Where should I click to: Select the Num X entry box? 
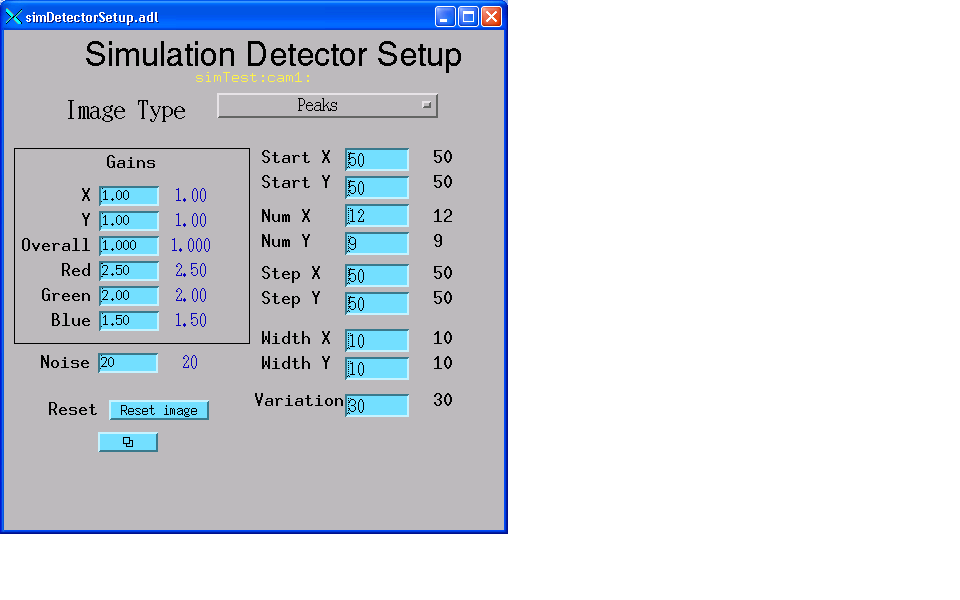[x=376, y=215]
